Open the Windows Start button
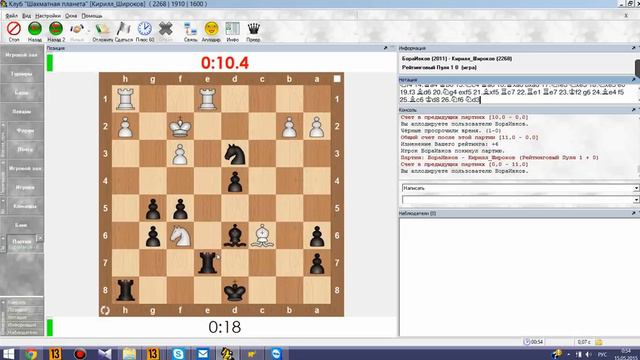640x360 pixels. coord(9,353)
